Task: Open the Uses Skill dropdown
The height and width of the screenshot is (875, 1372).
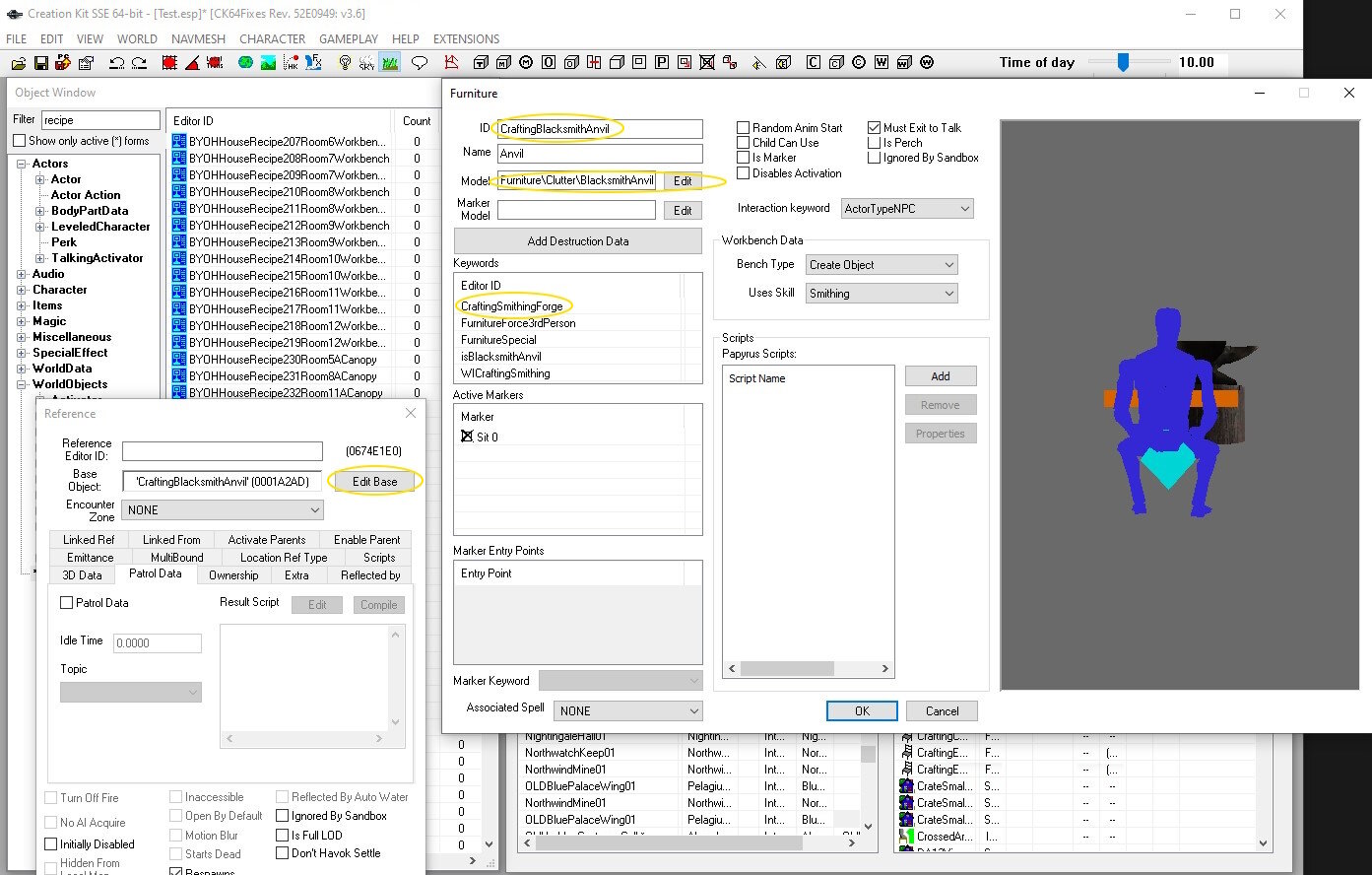Action: pyautogui.click(x=882, y=294)
